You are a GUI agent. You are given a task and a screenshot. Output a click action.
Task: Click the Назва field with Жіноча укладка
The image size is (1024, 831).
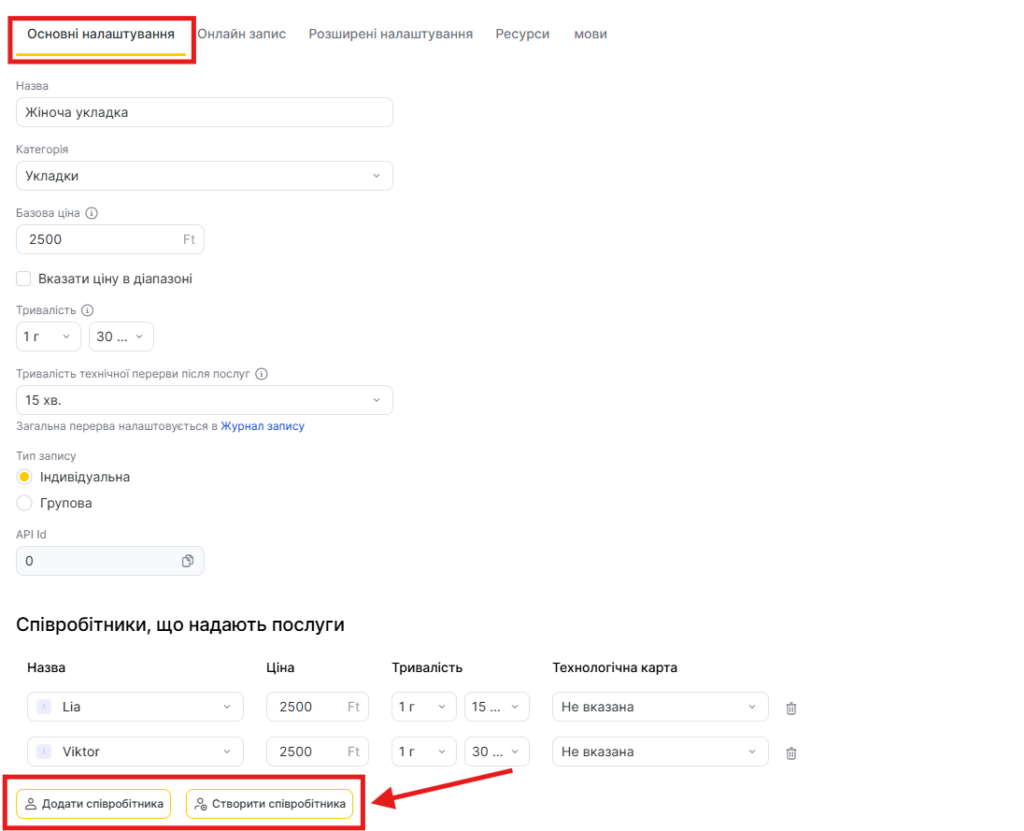pos(204,112)
